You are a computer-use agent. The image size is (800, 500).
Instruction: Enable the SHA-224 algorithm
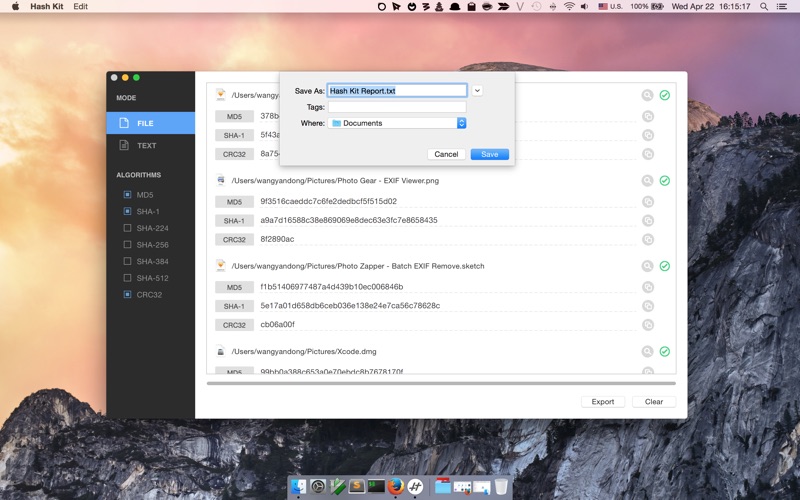[x=128, y=228]
